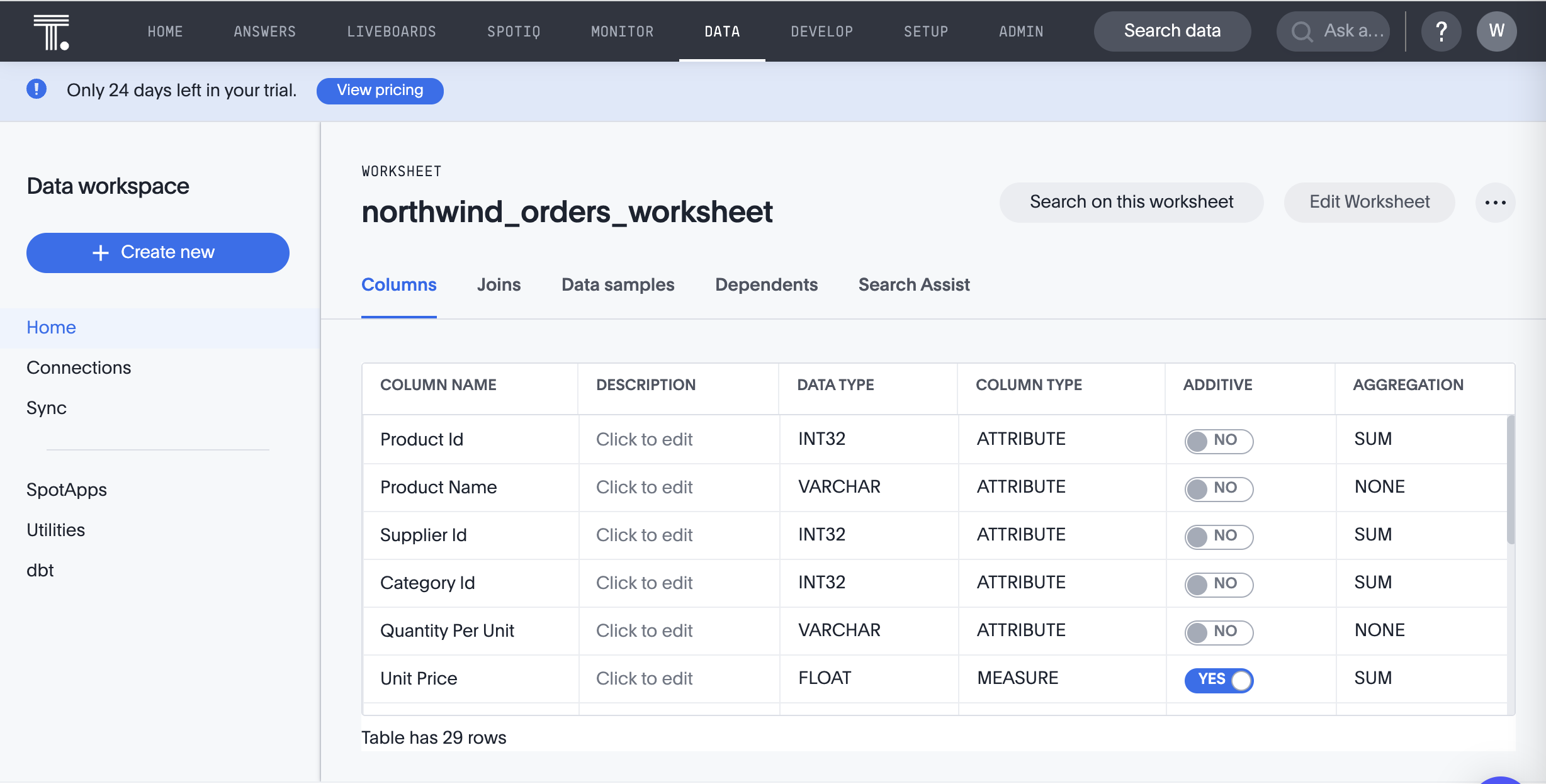Open LIVEBOARDS in top navigation
Image resolution: width=1546 pixels, height=784 pixels.
(x=391, y=31)
